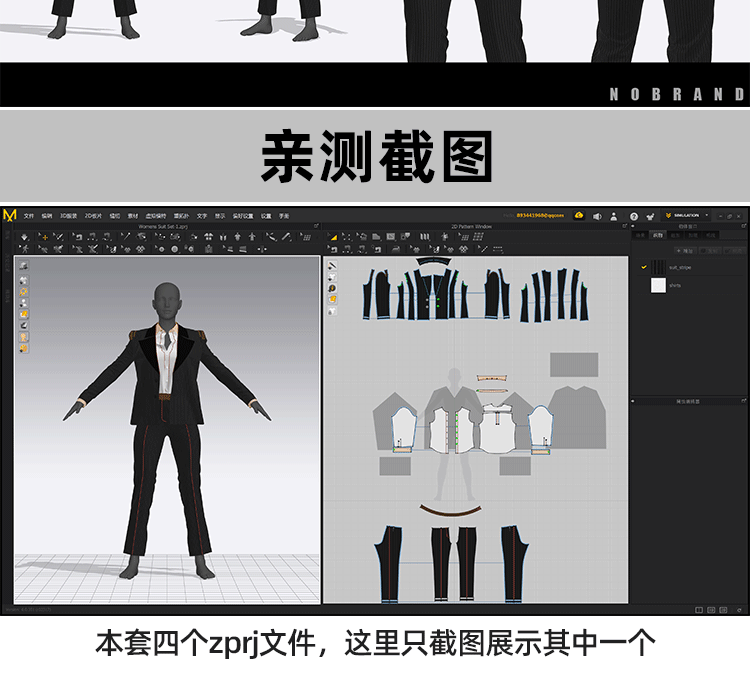The height and width of the screenshot is (676, 750).
Task: Click the first layout icon in bottom status bar
Action: click(699, 610)
